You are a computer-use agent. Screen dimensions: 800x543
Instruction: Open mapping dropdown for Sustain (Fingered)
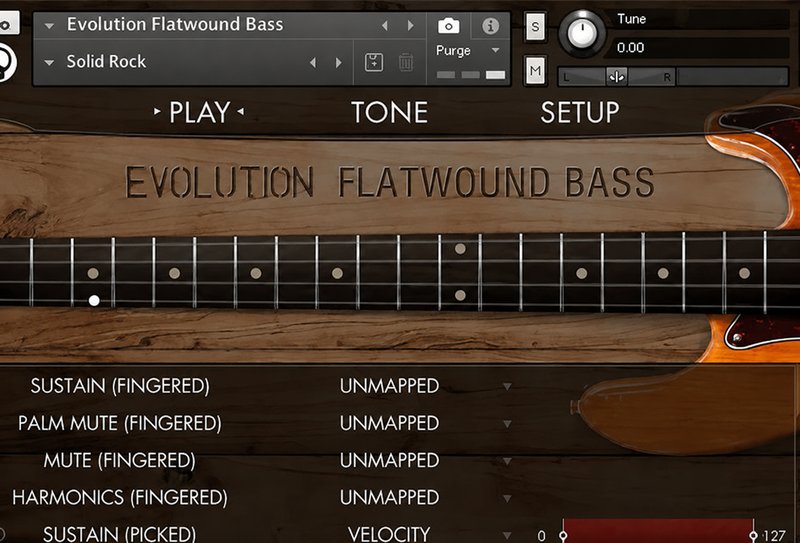[x=507, y=387]
